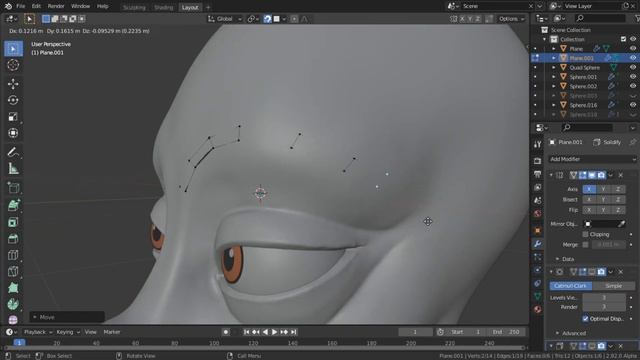Remove the Mirror modifier with its X

tap(620, 175)
